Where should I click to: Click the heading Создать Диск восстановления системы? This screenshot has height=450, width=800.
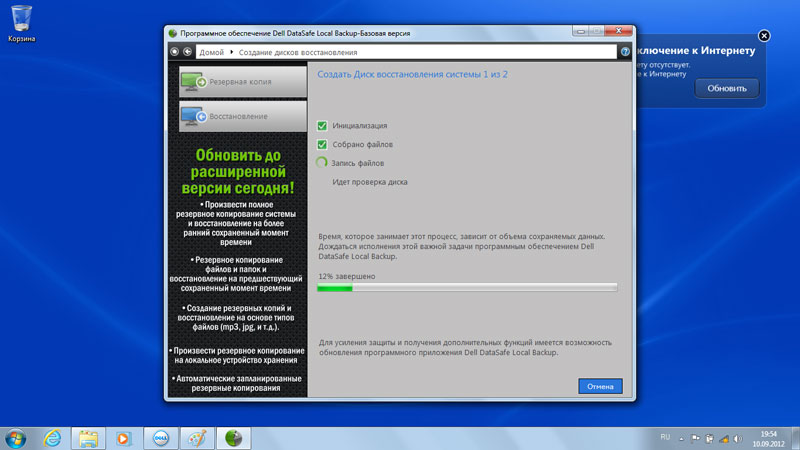[412, 74]
